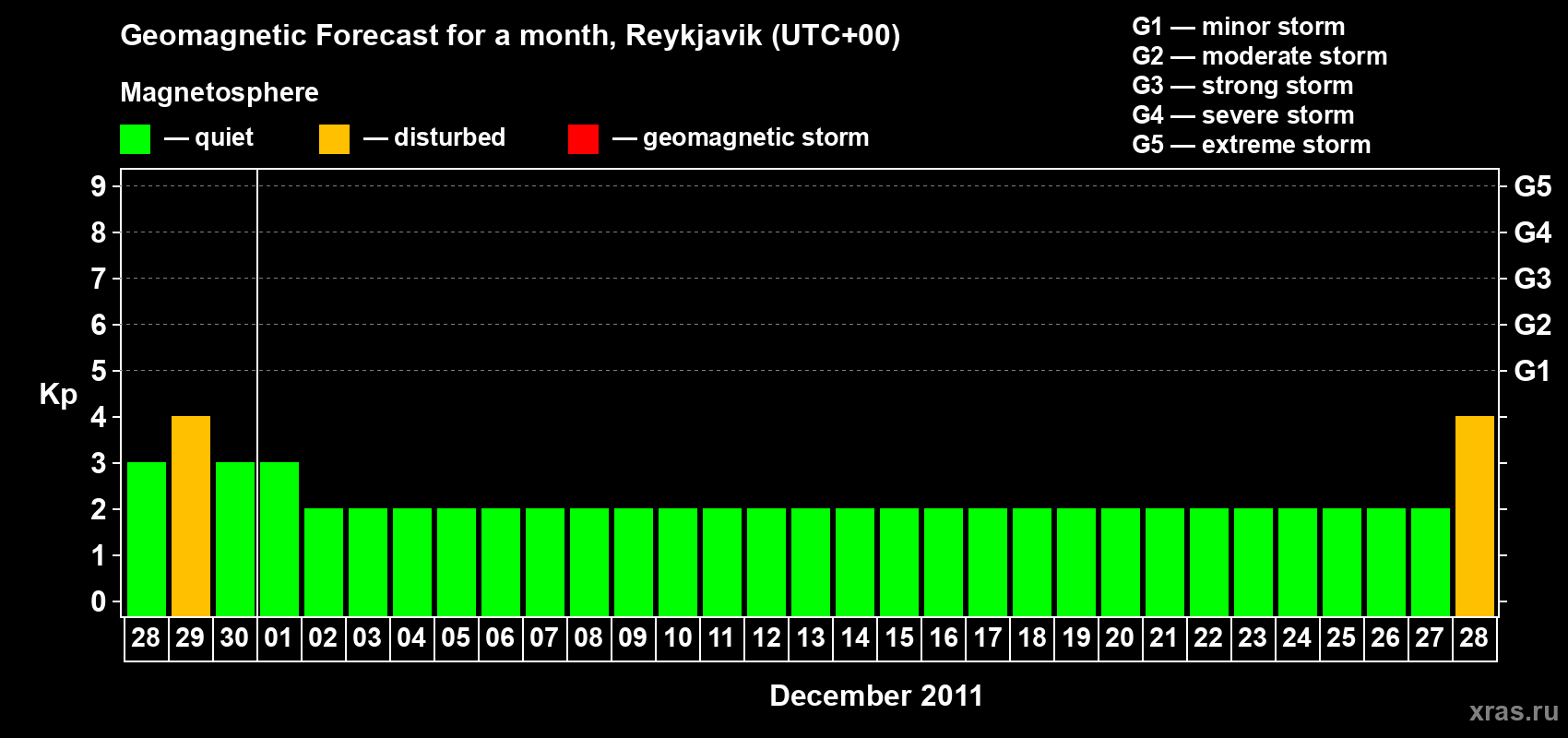Viewport: 1568px width, 738px height.
Task: Click the red geomagnetic storm legend swatch
Action: coord(583,139)
